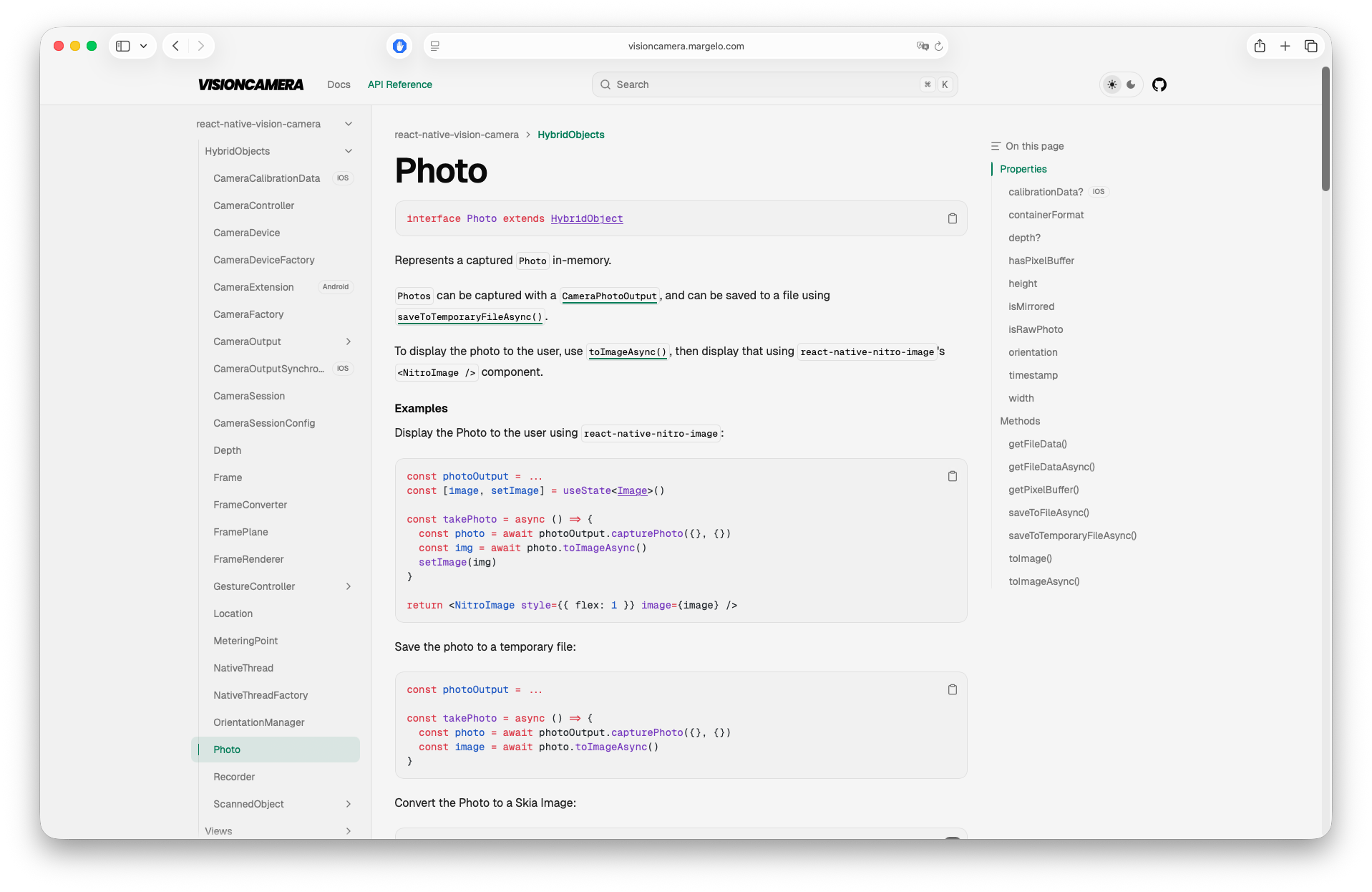Switch to light theme sun toggle
1372x892 pixels.
1111,84
